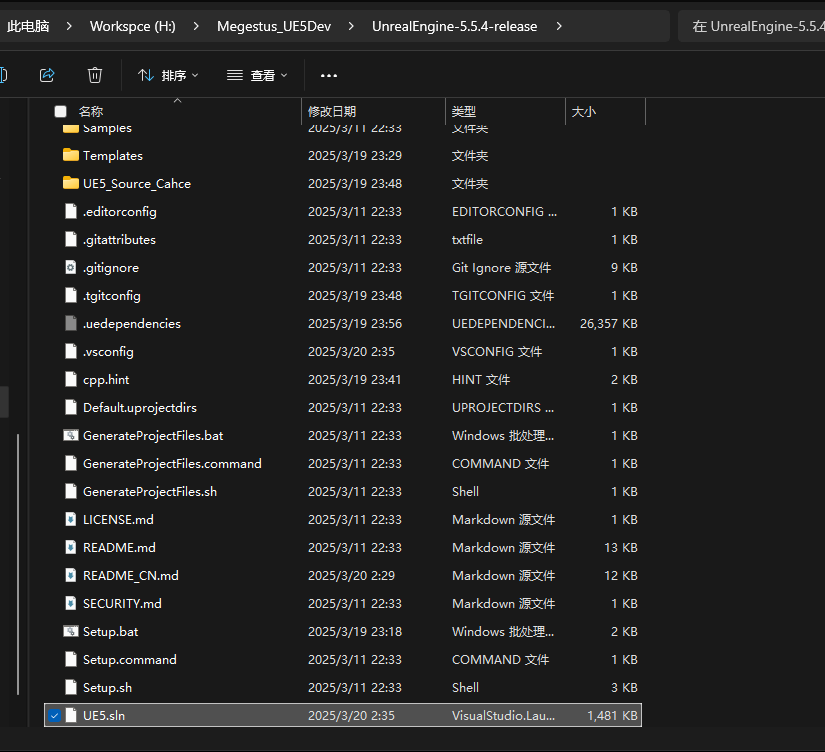The height and width of the screenshot is (752, 825).
Task: Expand chevron after 此电脑 breadcrumb
Action: 69,26
